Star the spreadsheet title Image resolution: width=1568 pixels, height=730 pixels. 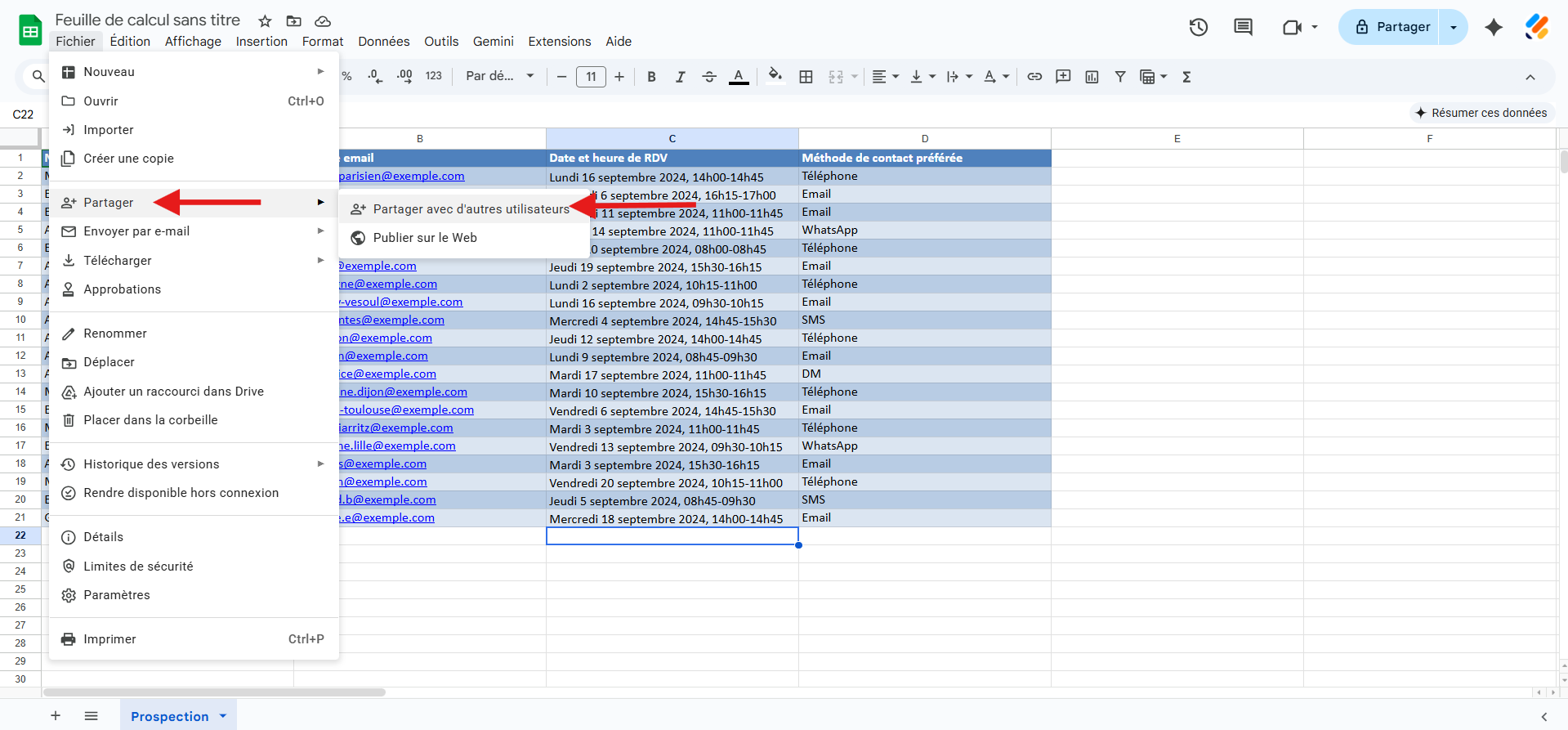click(265, 21)
